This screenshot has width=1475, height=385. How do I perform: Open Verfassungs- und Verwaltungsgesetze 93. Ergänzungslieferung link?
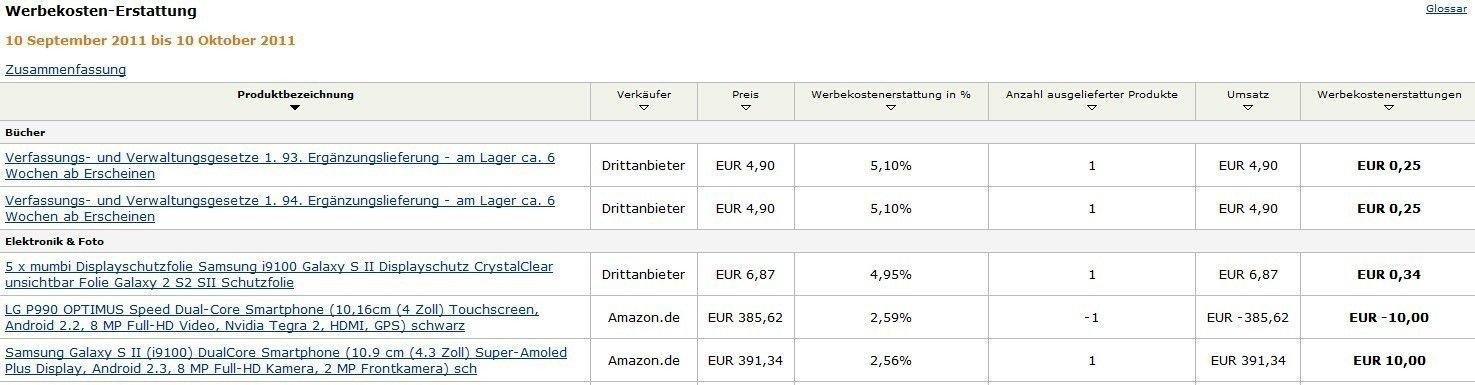280,165
